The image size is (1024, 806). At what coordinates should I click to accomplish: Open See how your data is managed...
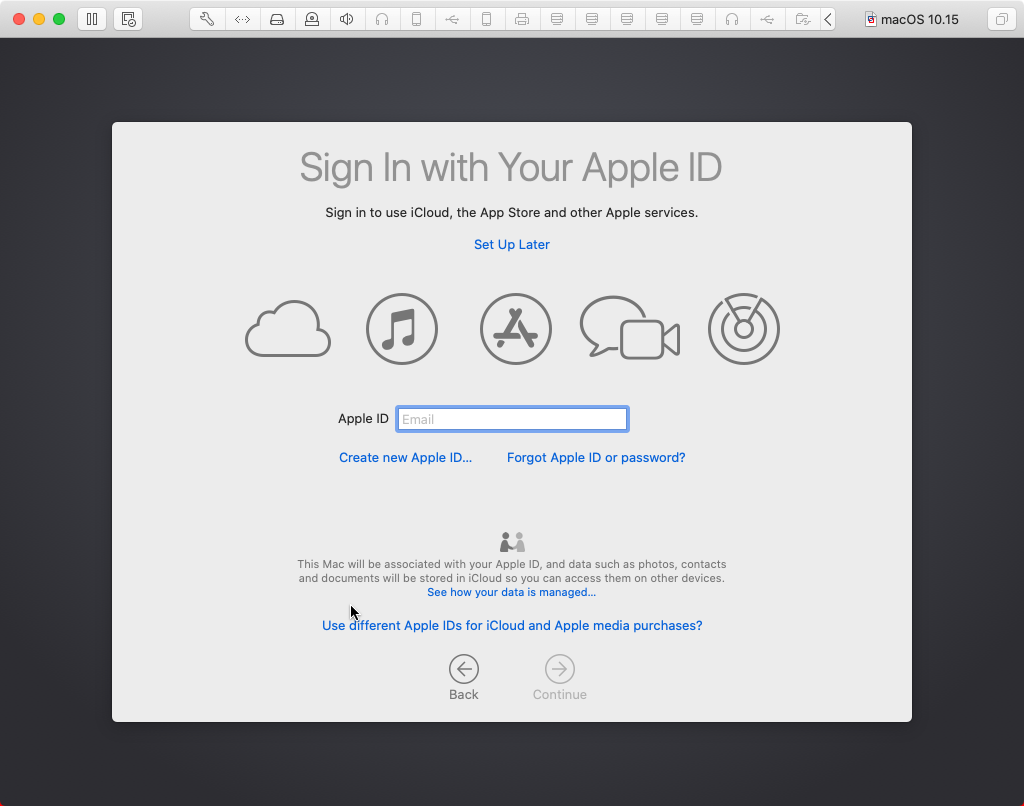511,592
